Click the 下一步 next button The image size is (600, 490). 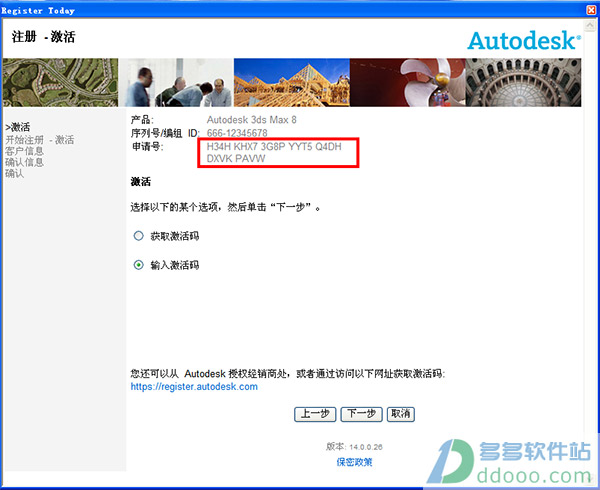point(361,414)
